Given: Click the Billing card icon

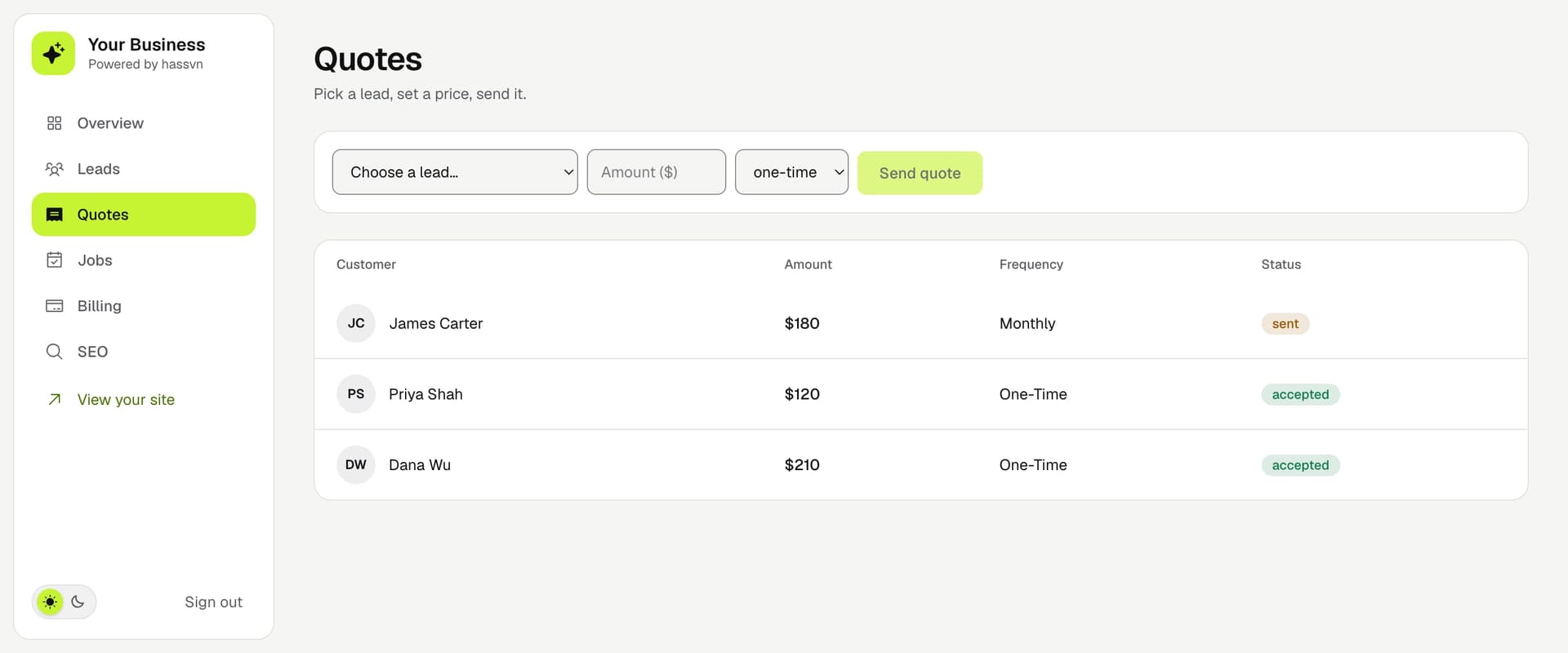Looking at the screenshot, I should [55, 306].
